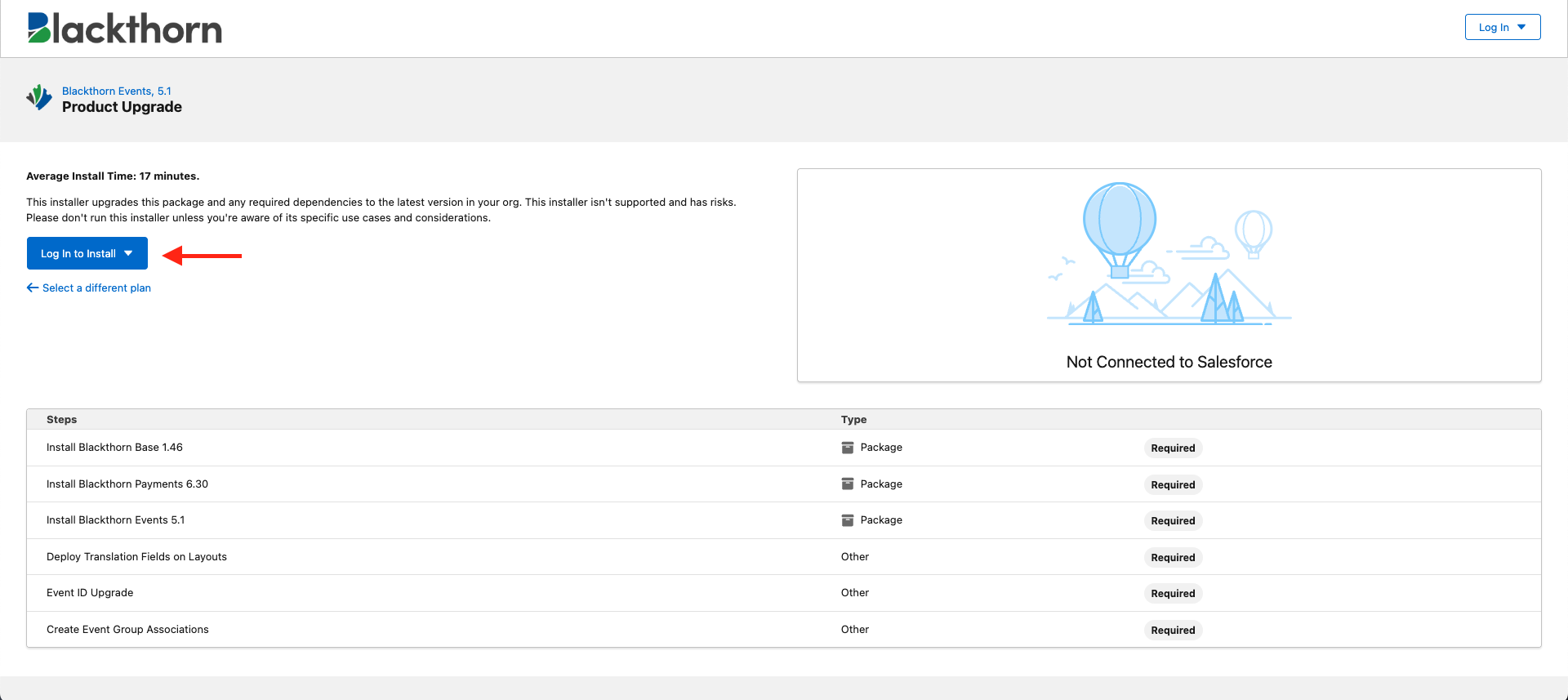1568x700 pixels.
Task: Click Required badge for Blackthorn Payments 6.30
Action: pyautogui.click(x=1173, y=484)
